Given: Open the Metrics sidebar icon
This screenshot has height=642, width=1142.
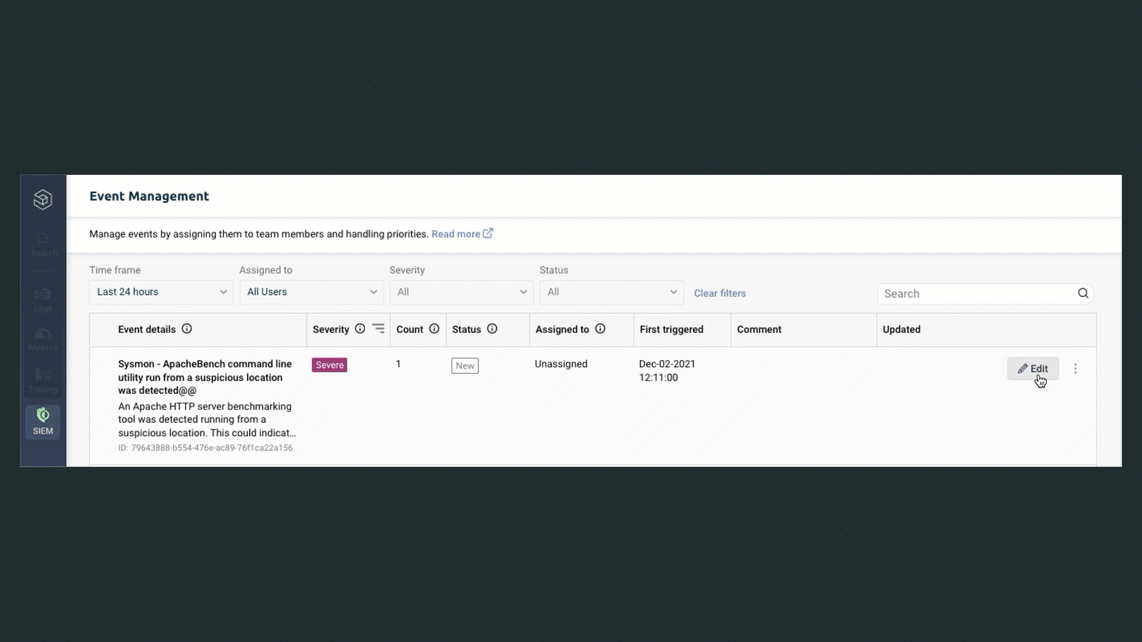Looking at the screenshot, I should 43,340.
